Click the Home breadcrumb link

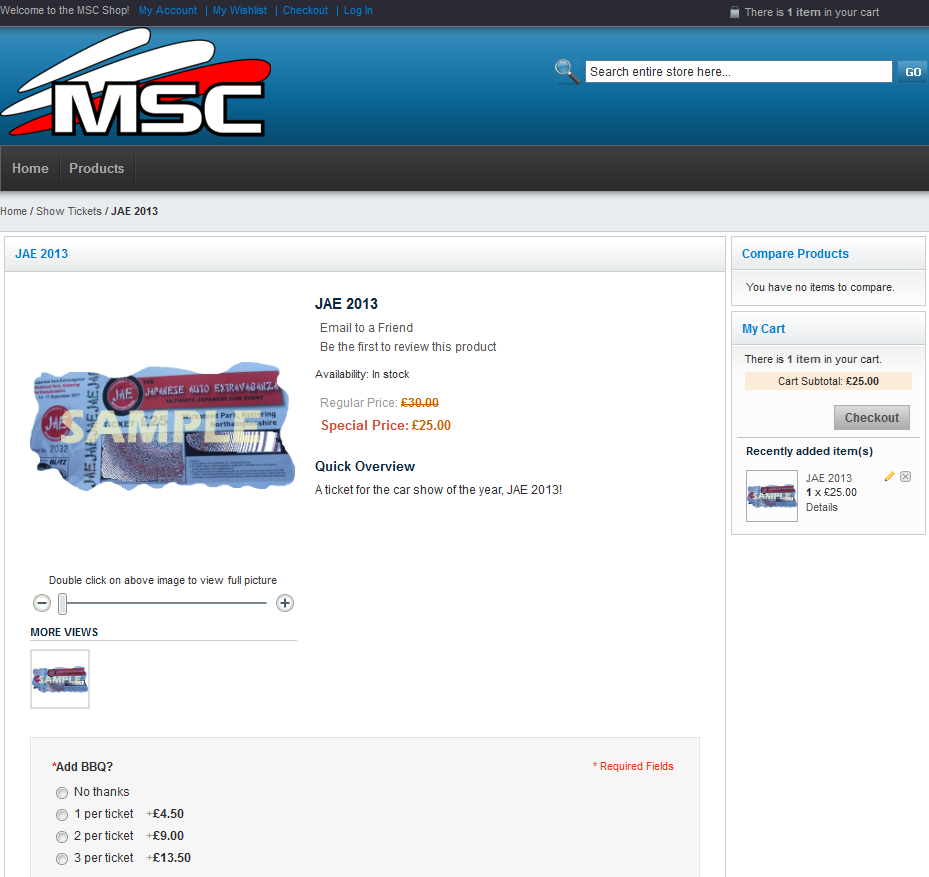coord(14,212)
